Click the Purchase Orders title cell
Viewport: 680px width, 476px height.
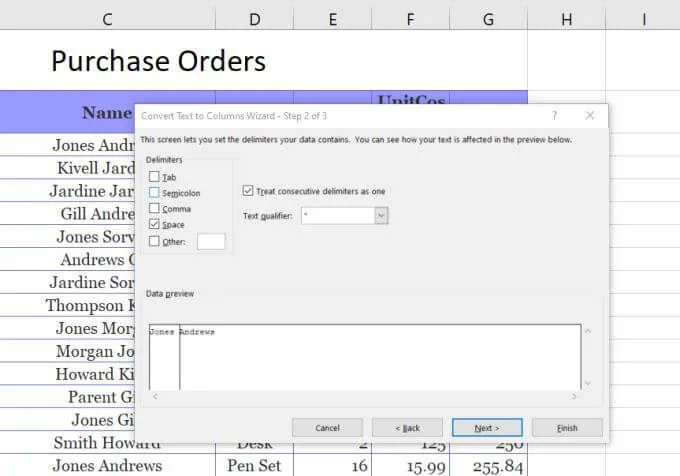[x=158, y=61]
